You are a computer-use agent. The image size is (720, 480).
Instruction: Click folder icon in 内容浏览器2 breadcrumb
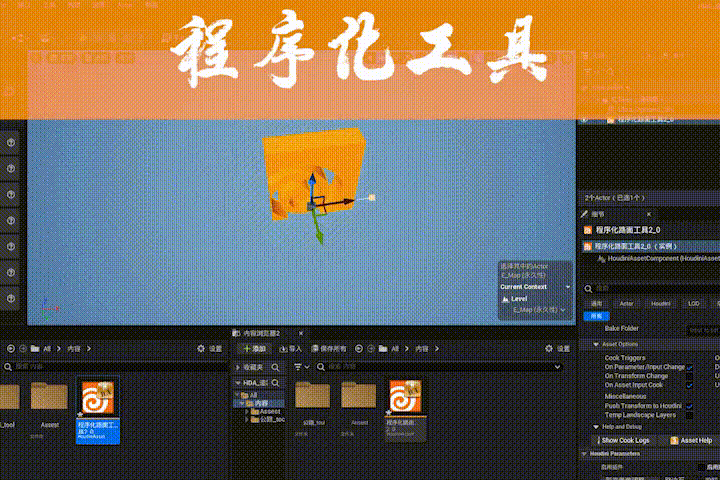[x=383, y=349]
